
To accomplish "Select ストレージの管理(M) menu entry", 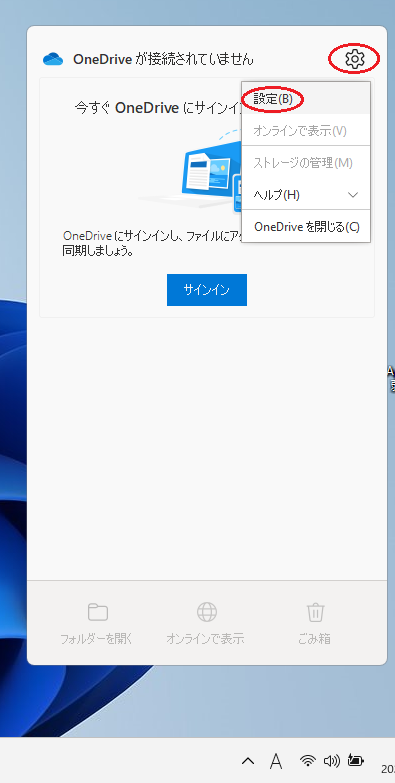I will tap(306, 163).
